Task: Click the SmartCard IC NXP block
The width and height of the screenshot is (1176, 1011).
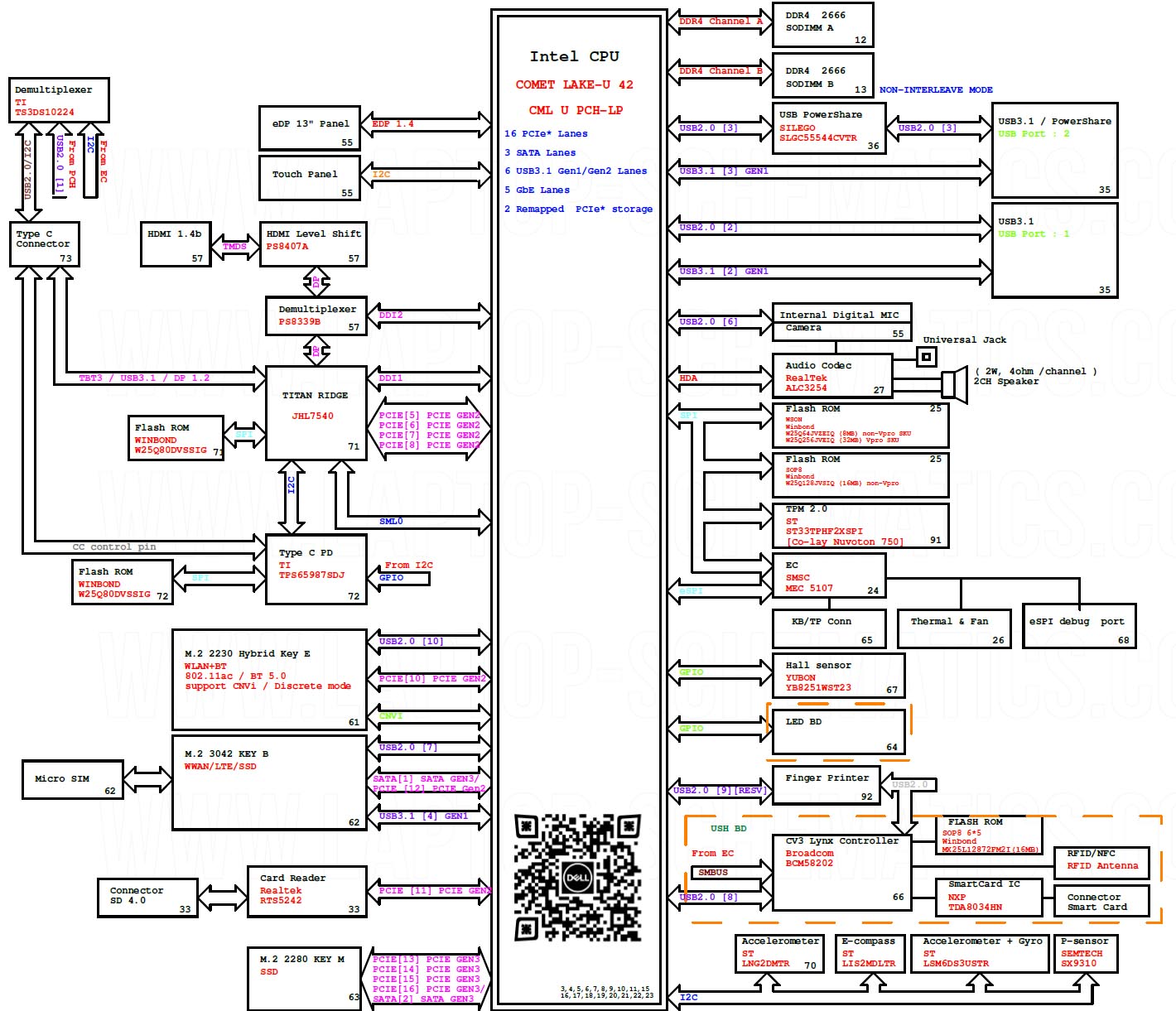Action: (989, 896)
